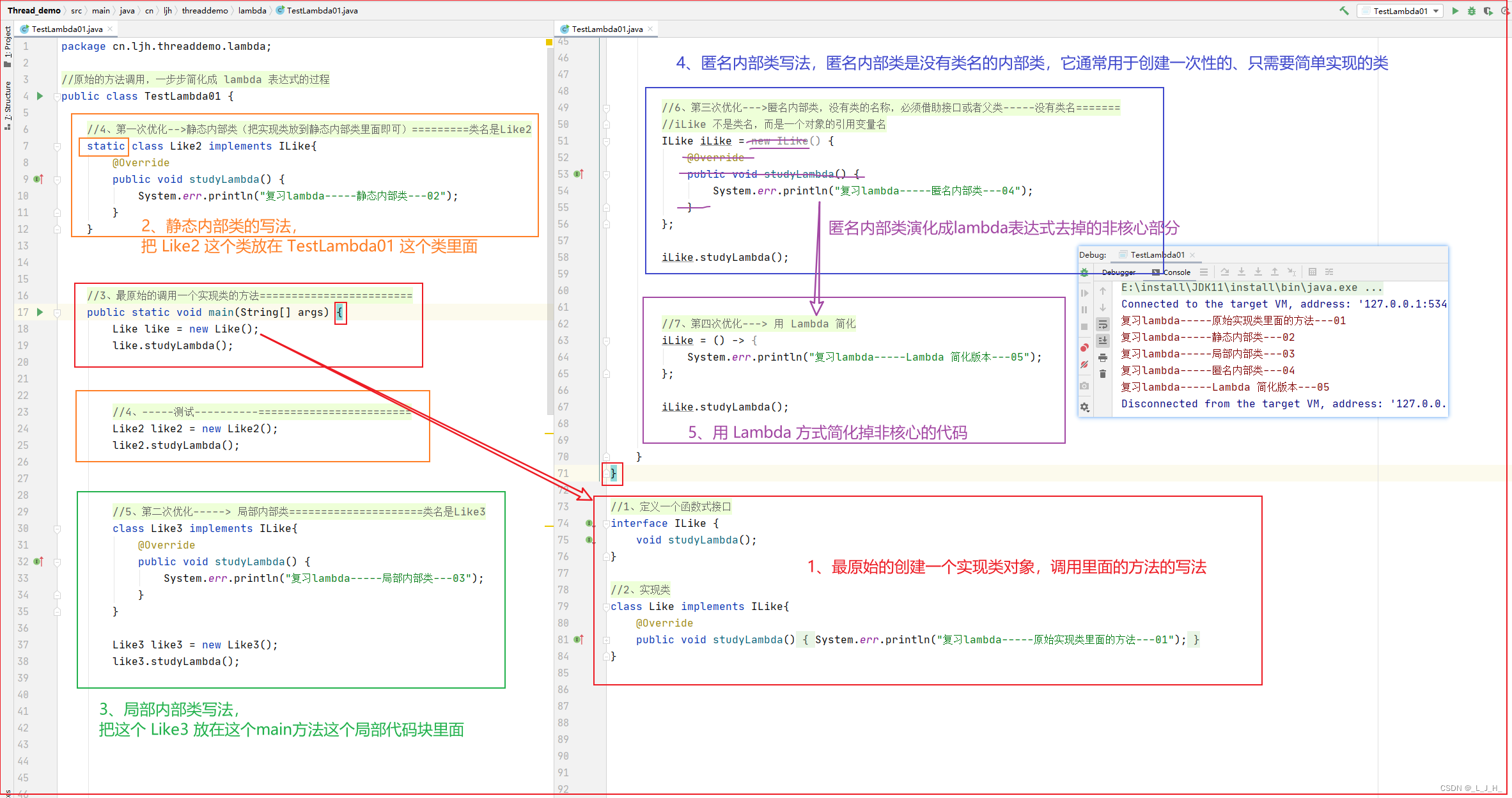Toggle Soft-Wrap in the console

click(x=1103, y=324)
